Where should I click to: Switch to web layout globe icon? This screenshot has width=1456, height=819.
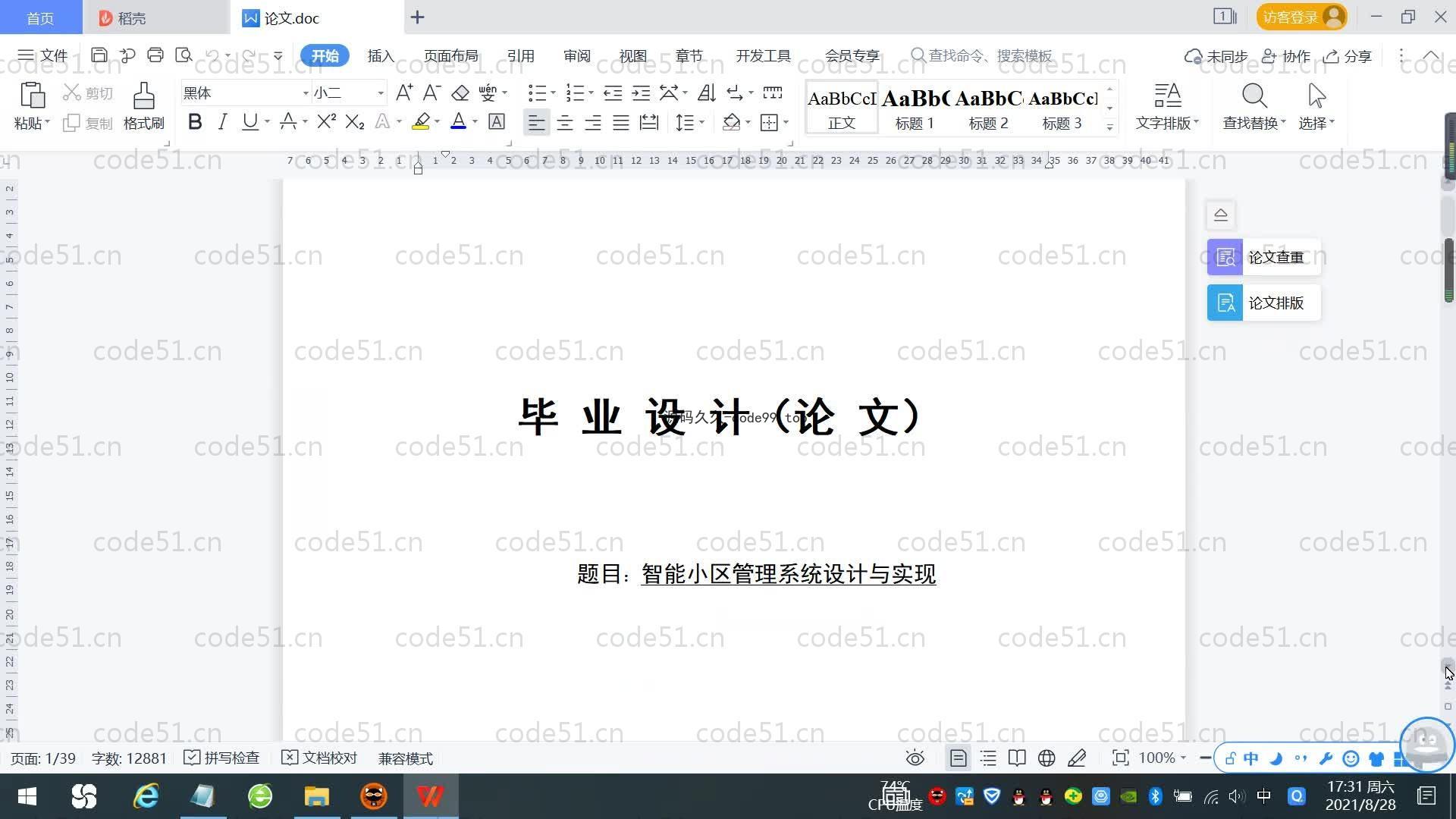(1046, 758)
